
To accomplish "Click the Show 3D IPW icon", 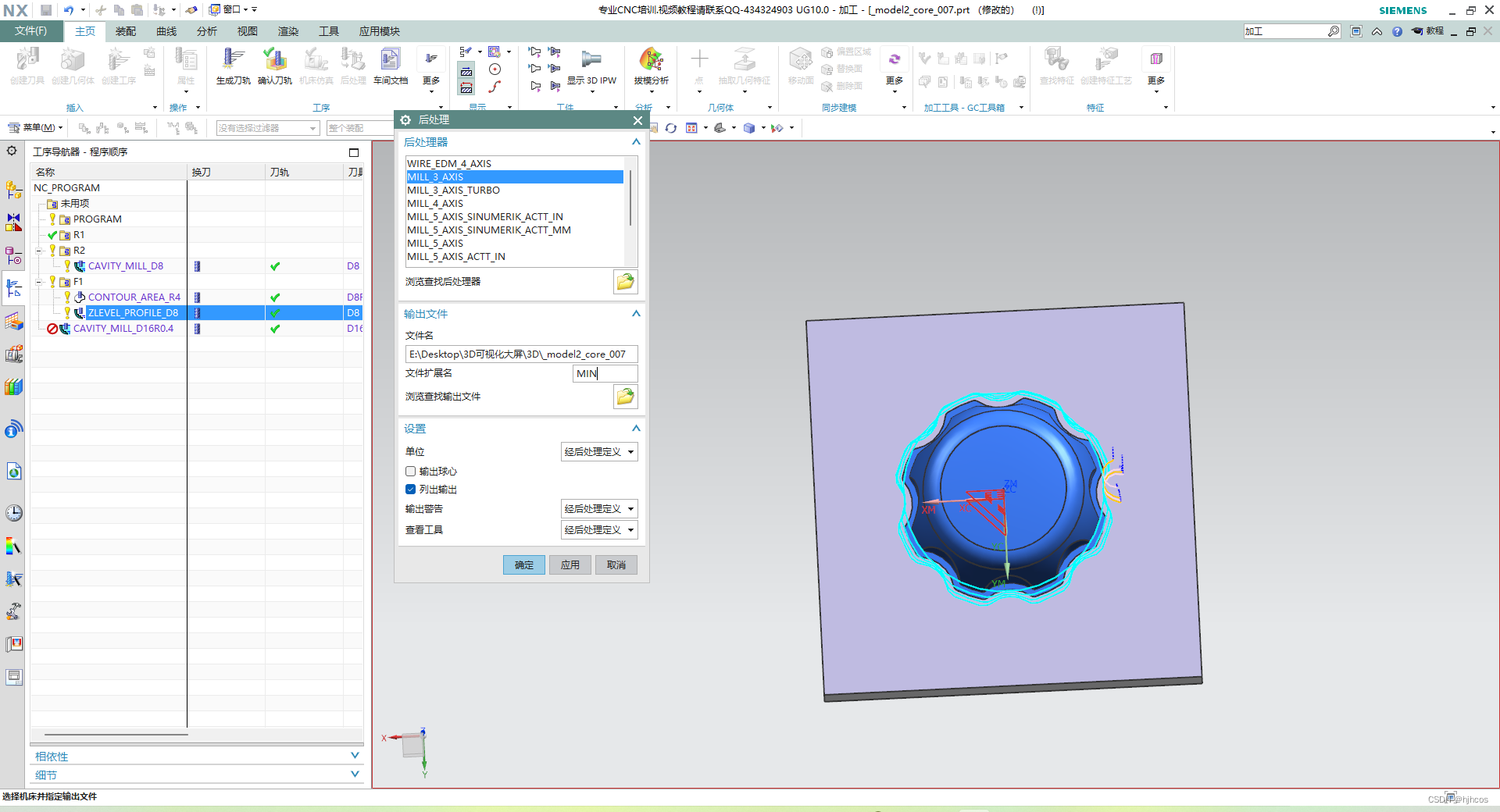I will 591,66.
